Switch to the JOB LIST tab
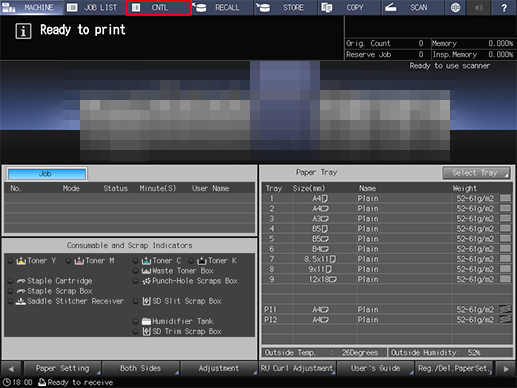Viewport: 517px width, 388px height. click(x=95, y=7)
